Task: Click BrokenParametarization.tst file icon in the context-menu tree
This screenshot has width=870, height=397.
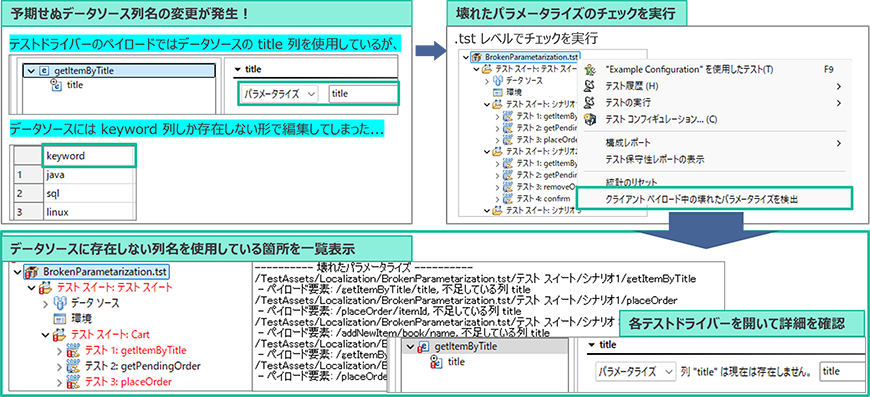Action: point(476,57)
